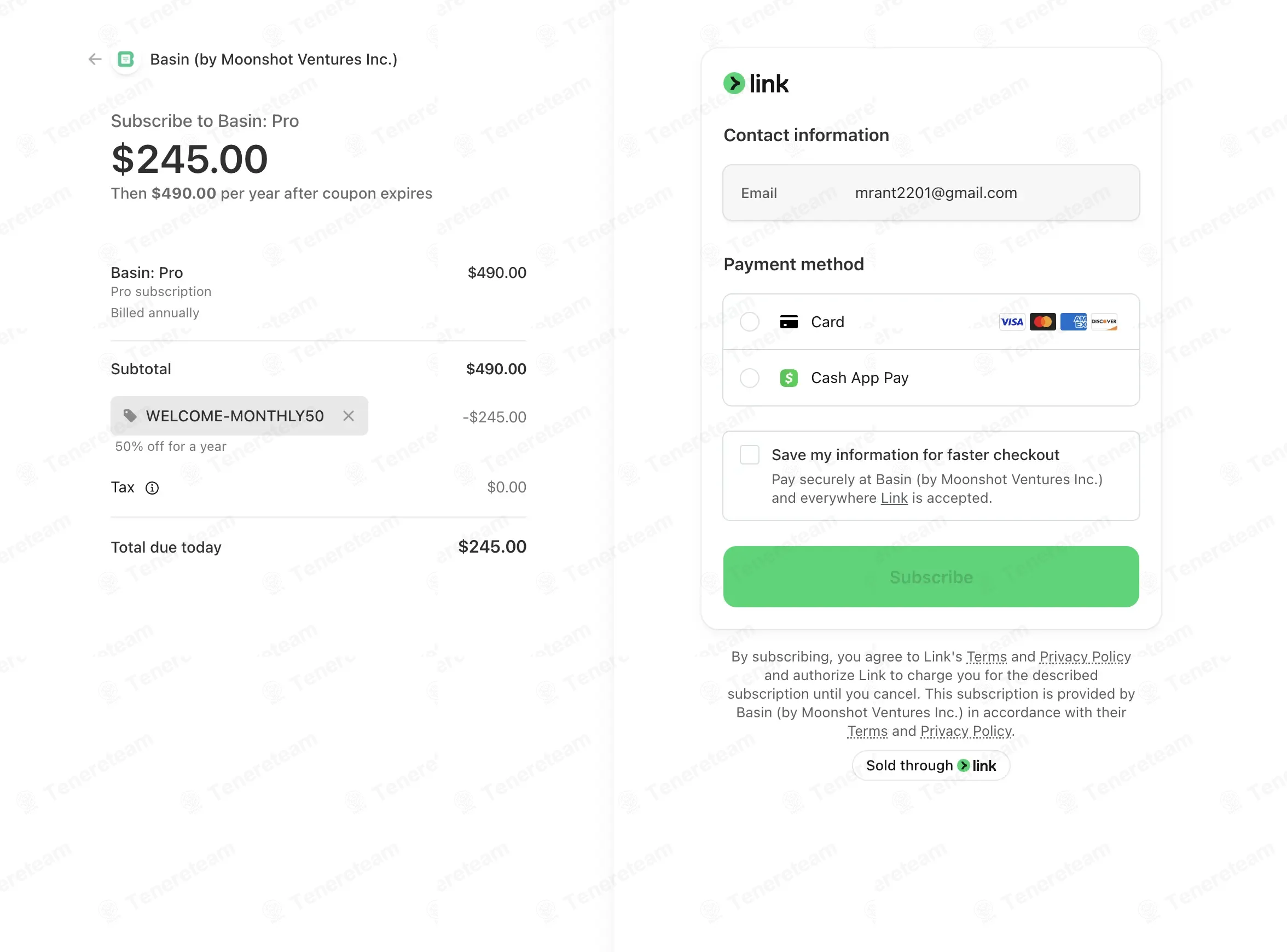Click the black card icon
1287x952 pixels.
click(x=789, y=322)
